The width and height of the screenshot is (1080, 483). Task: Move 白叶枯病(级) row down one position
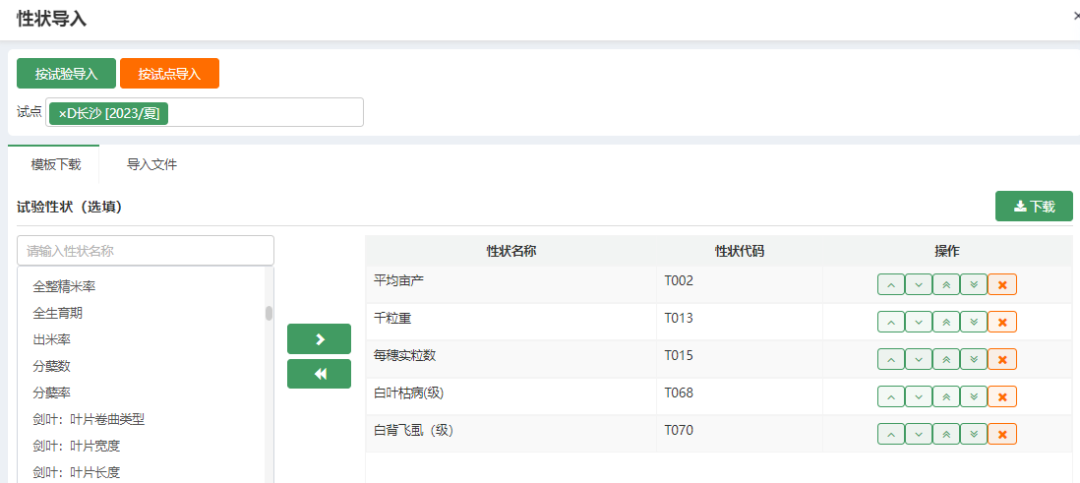[918, 396]
